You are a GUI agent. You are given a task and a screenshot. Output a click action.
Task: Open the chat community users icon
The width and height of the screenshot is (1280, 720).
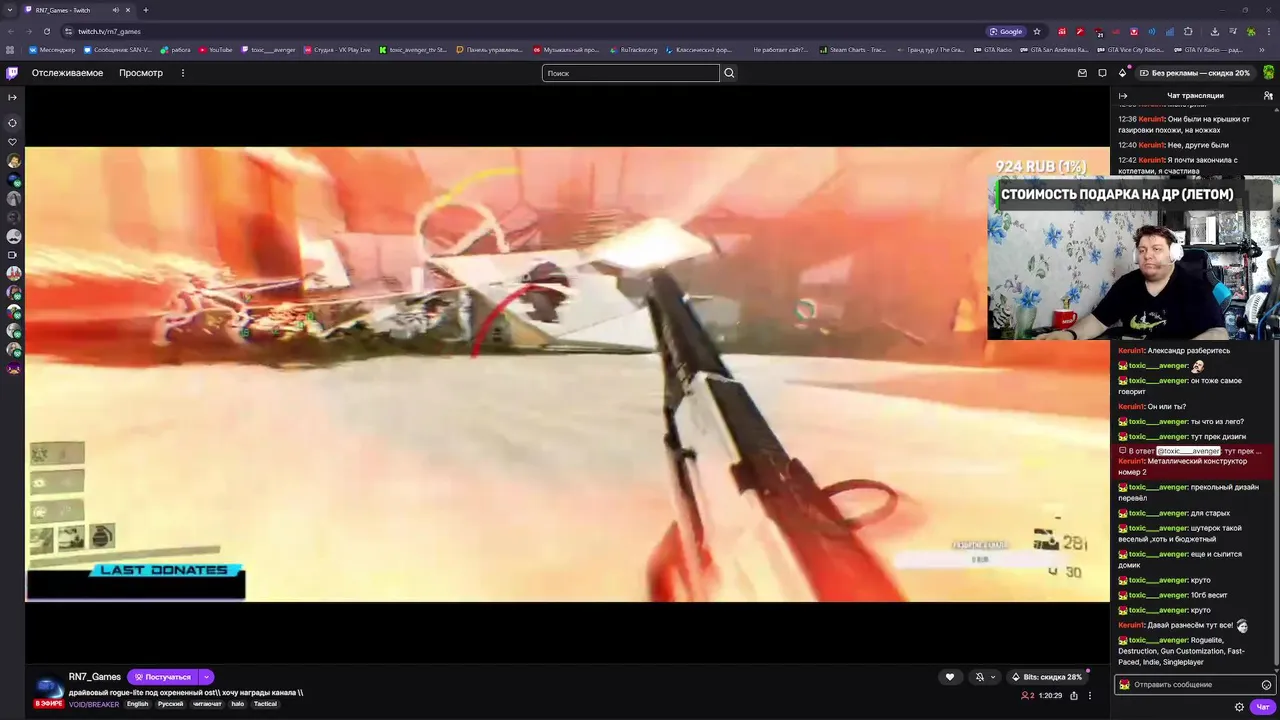click(1268, 96)
